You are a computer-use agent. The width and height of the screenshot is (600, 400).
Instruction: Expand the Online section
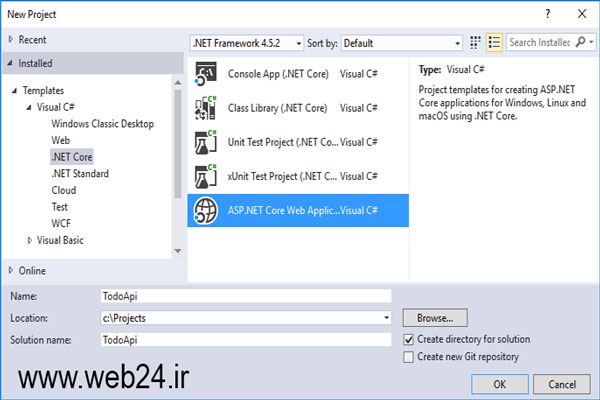coord(11,270)
